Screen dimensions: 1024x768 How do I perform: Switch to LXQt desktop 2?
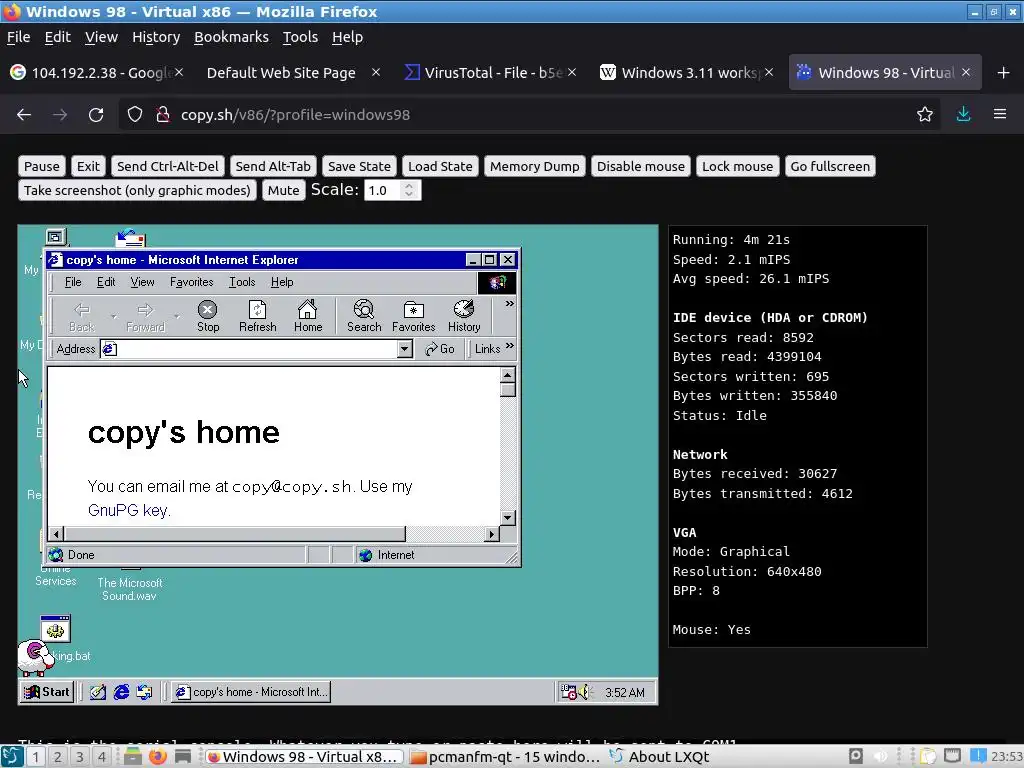57,757
